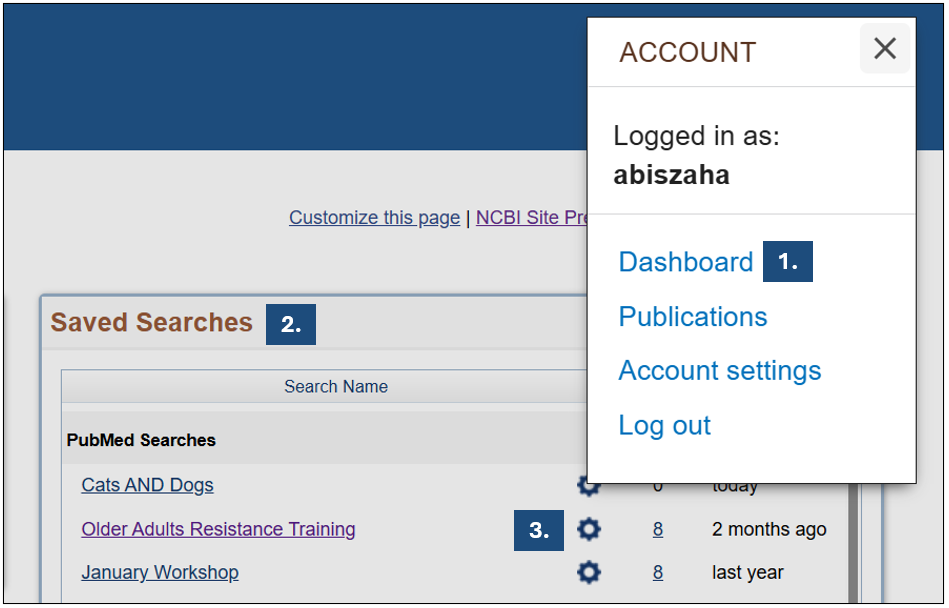Image resolution: width=949 pixels, height=608 pixels.
Task: Open the saved search Cats AND Dogs
Action: coord(147,485)
